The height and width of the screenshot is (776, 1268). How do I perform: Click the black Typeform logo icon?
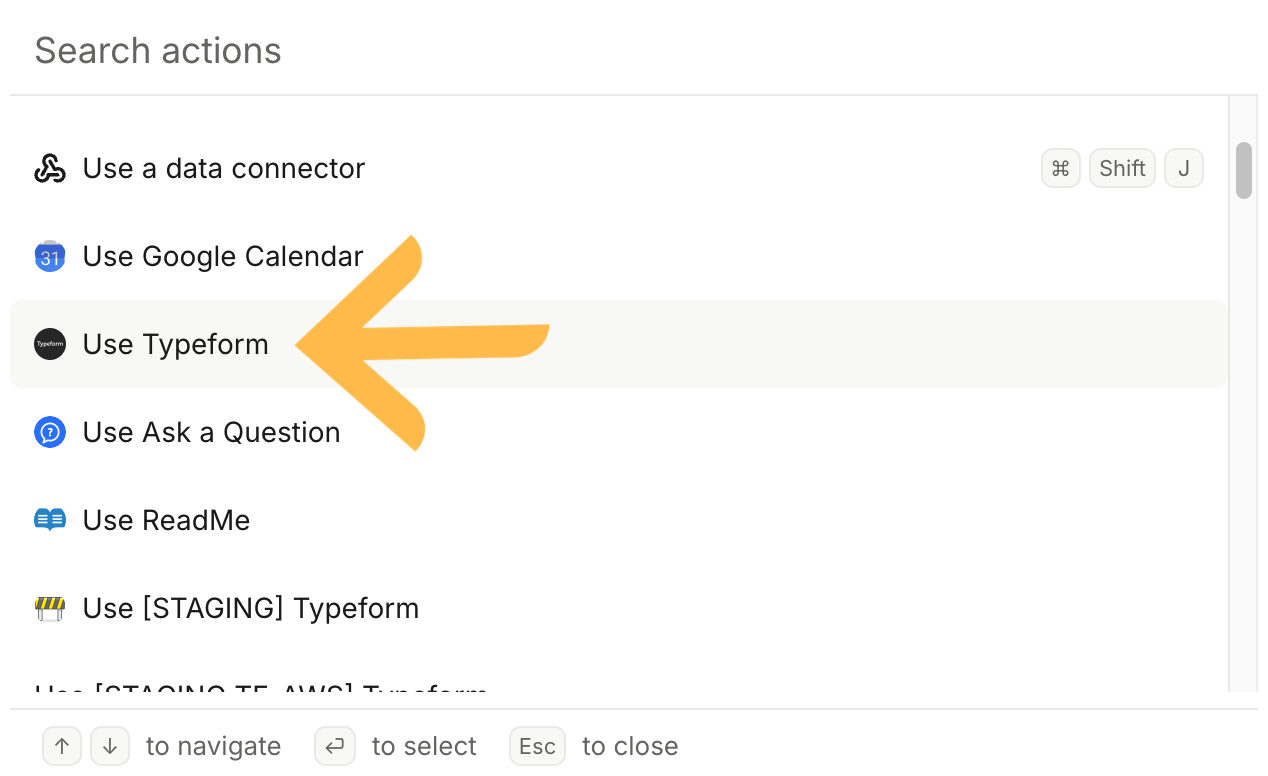pyautogui.click(x=50, y=344)
